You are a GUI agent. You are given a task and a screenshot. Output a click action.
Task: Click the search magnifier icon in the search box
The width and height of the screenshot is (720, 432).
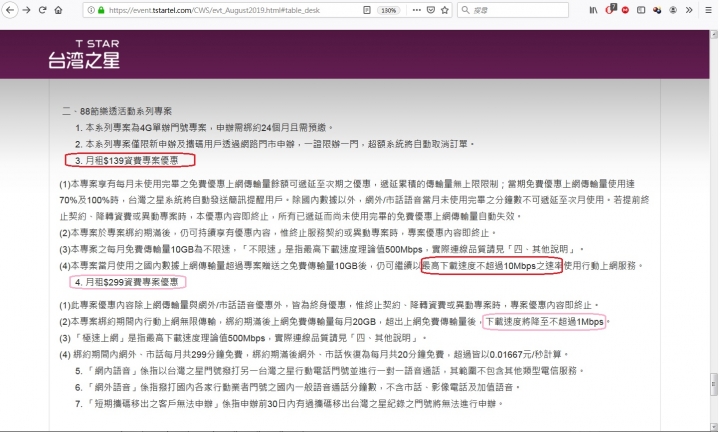(x=465, y=10)
